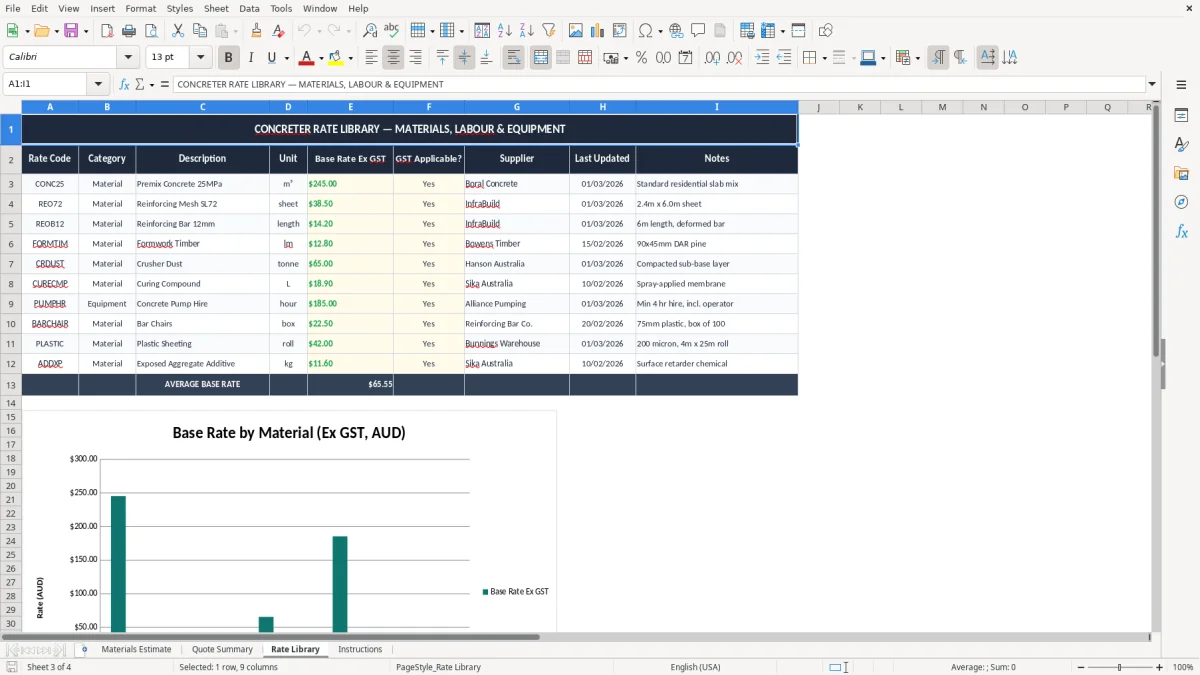Toggle Print Preview icon
The height and width of the screenshot is (675, 1200).
[150, 31]
